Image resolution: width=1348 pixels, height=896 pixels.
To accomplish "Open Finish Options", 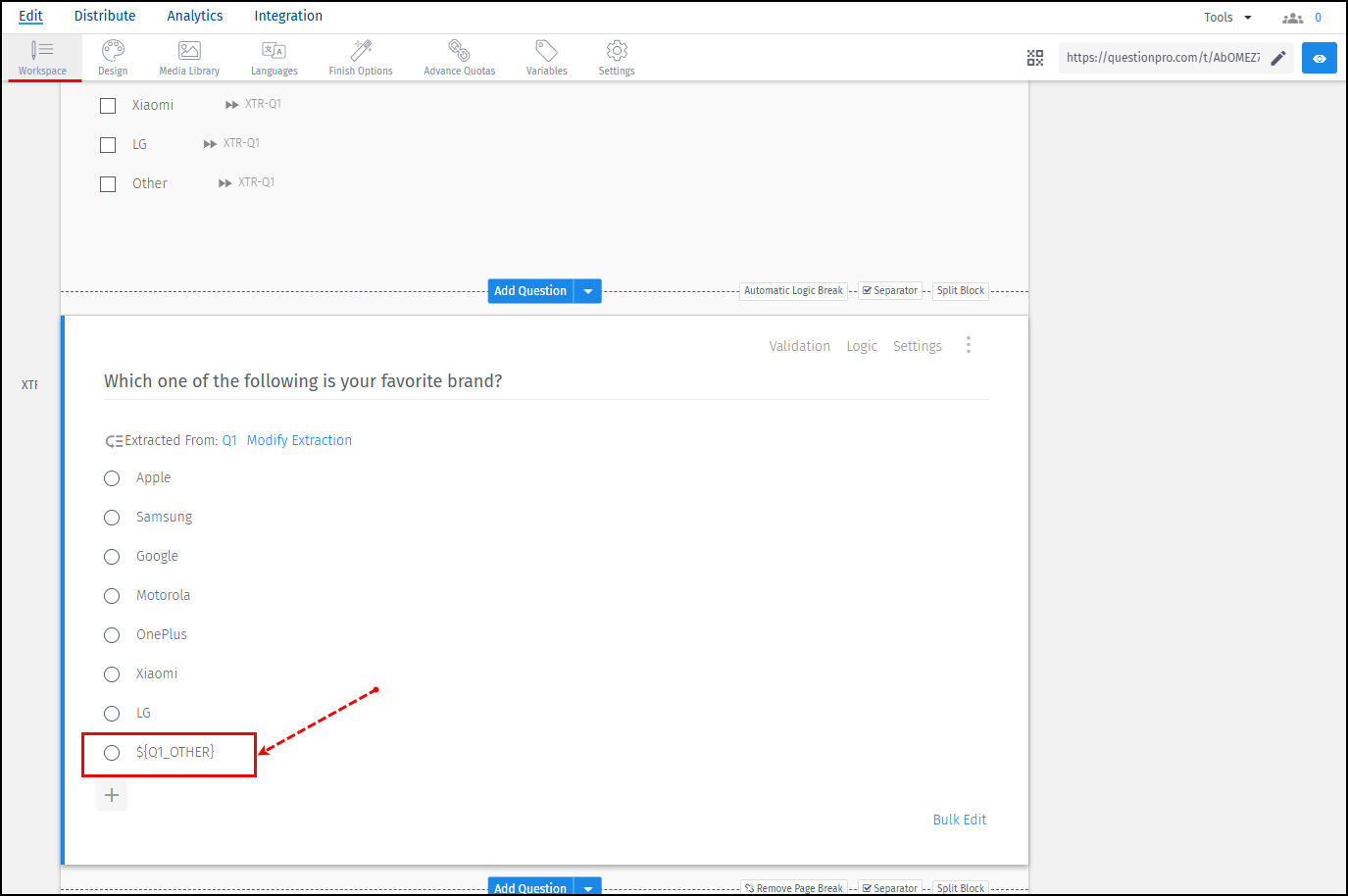I will (x=359, y=57).
